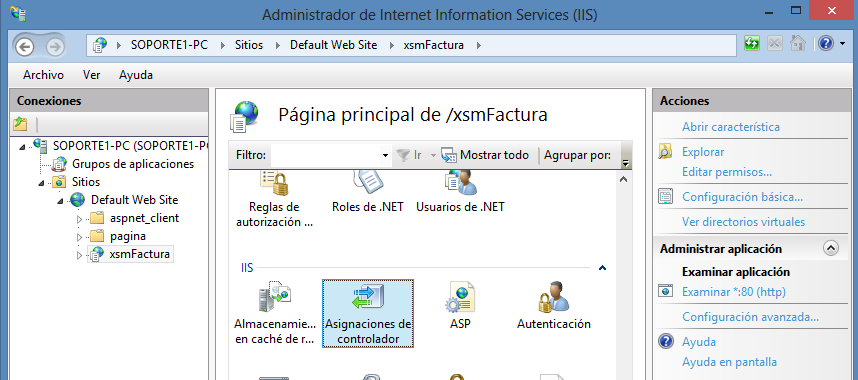Select Grupos de aplicaciones in tree
The image size is (858, 380).
[x=132, y=164]
